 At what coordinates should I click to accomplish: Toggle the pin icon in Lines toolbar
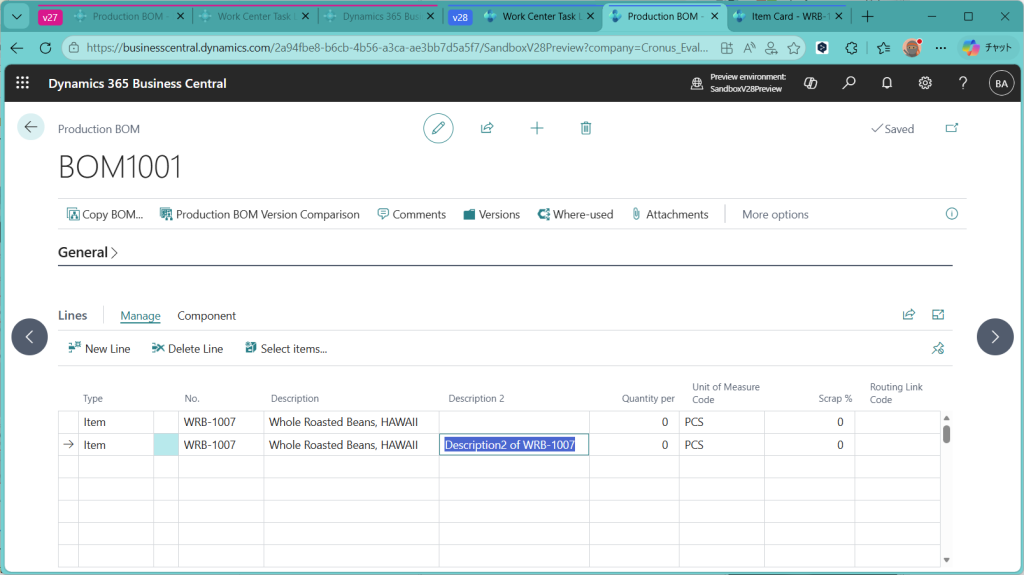[937, 349]
